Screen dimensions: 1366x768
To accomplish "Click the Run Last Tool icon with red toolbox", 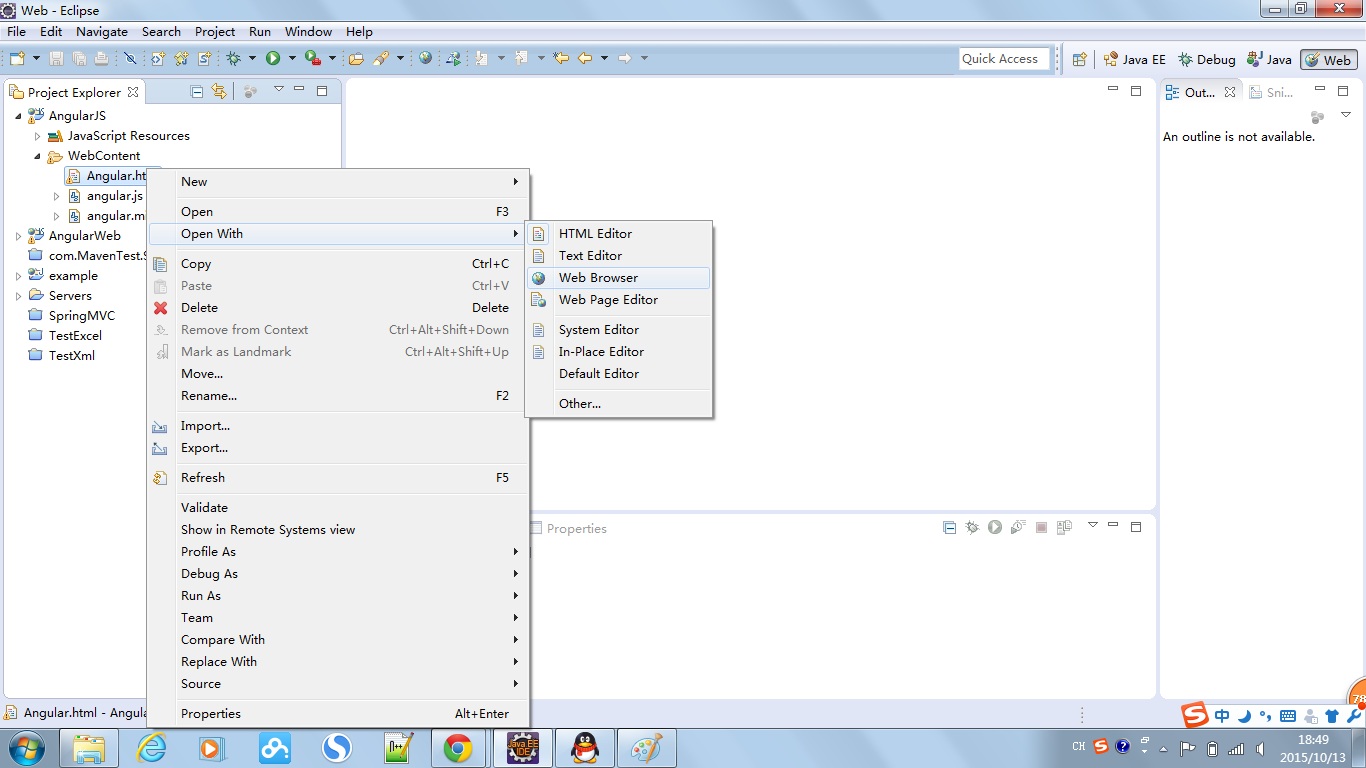I will [312, 58].
